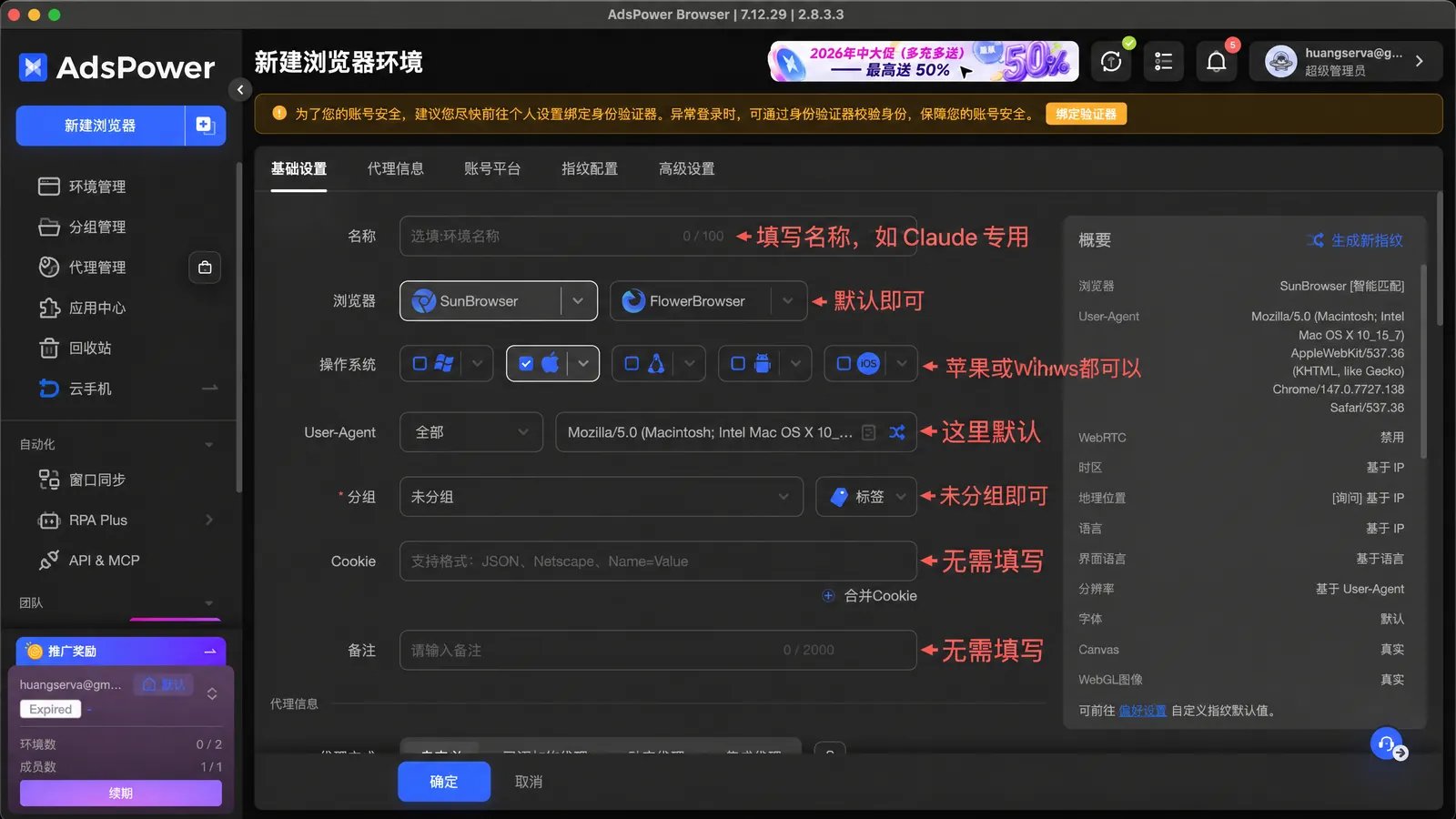Image resolution: width=1456 pixels, height=819 pixels.
Task: Open iOS version dropdown arrow
Action: tap(901, 364)
